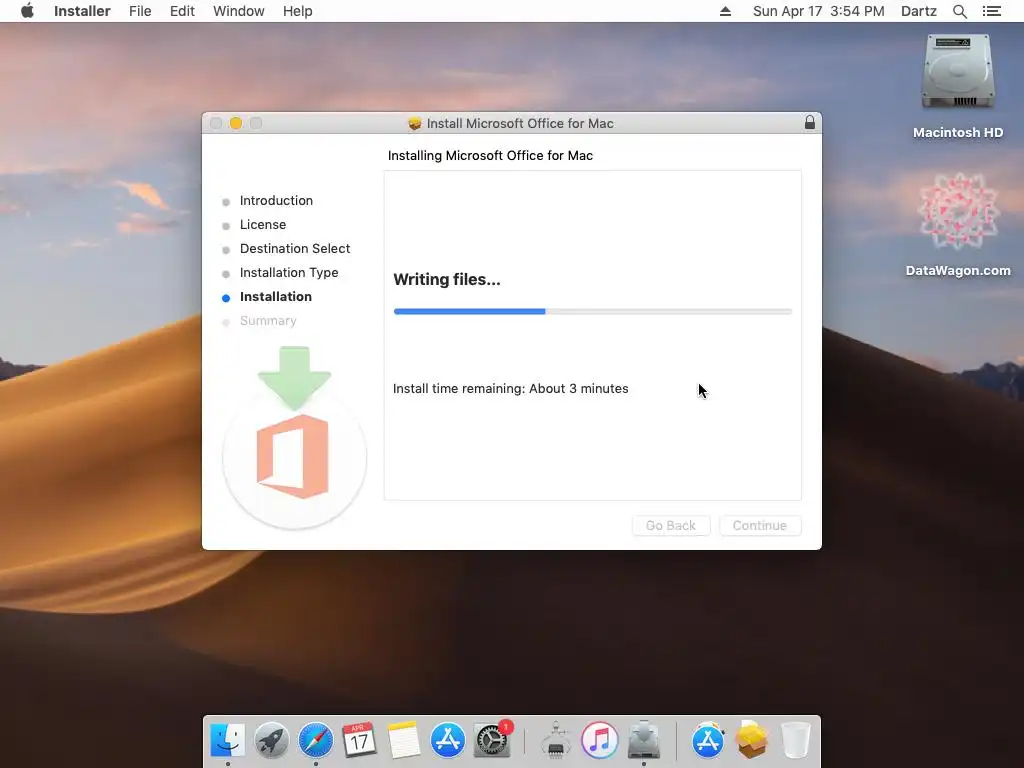
Task: Click the Writing files... status text
Action: coord(447,280)
